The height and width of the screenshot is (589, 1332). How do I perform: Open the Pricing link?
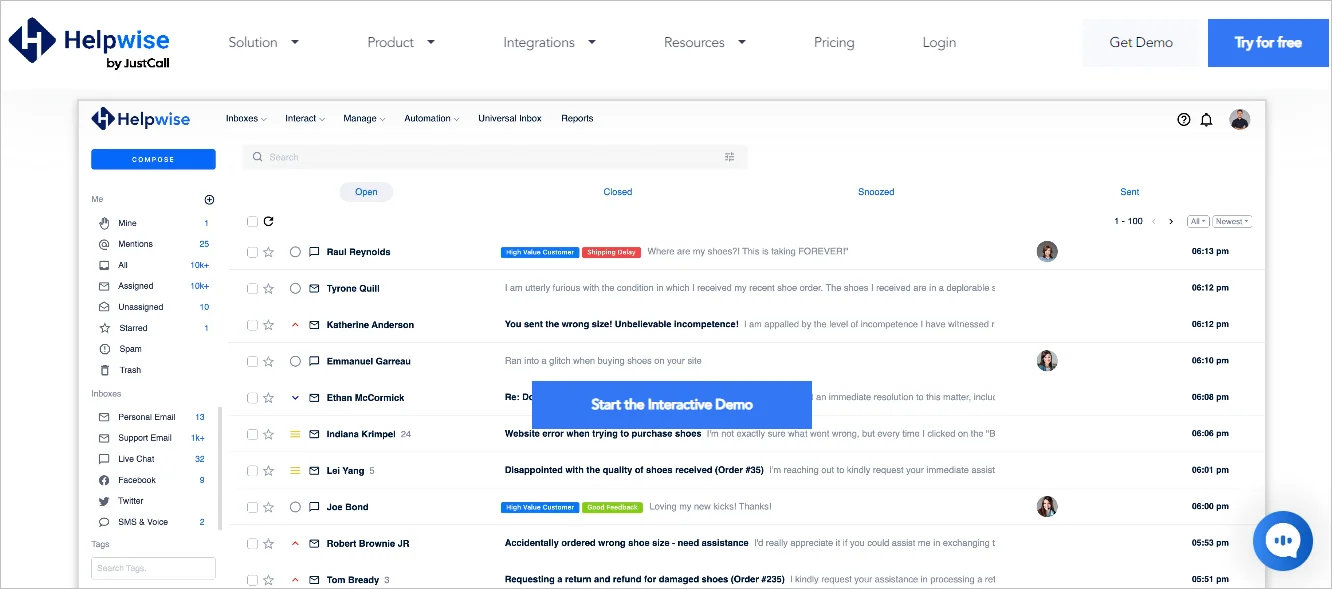[x=834, y=42]
